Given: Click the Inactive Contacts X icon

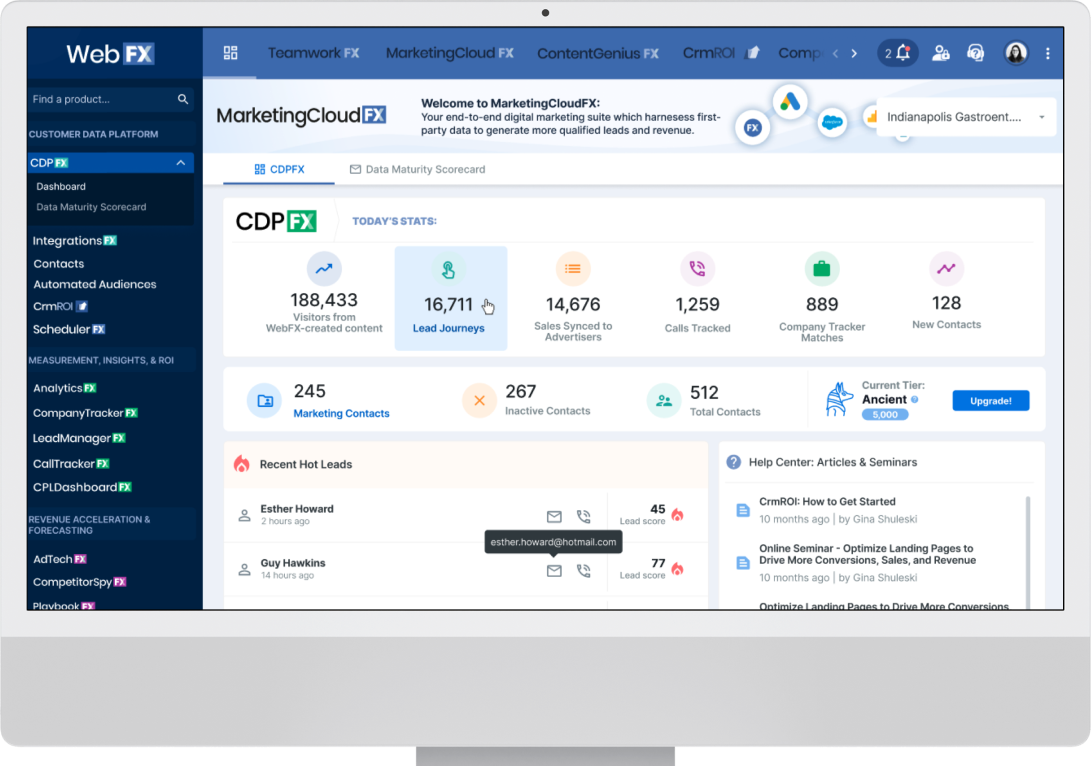Looking at the screenshot, I should (479, 401).
